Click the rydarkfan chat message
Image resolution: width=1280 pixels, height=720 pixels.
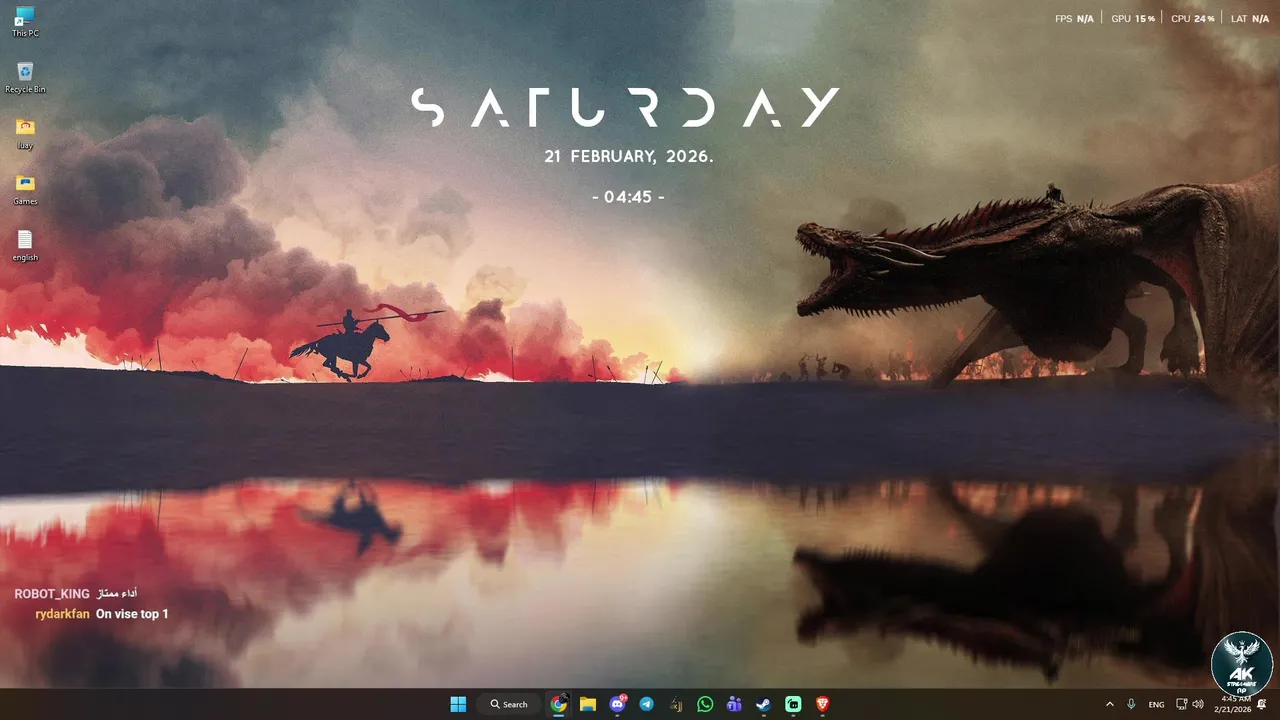click(x=101, y=614)
